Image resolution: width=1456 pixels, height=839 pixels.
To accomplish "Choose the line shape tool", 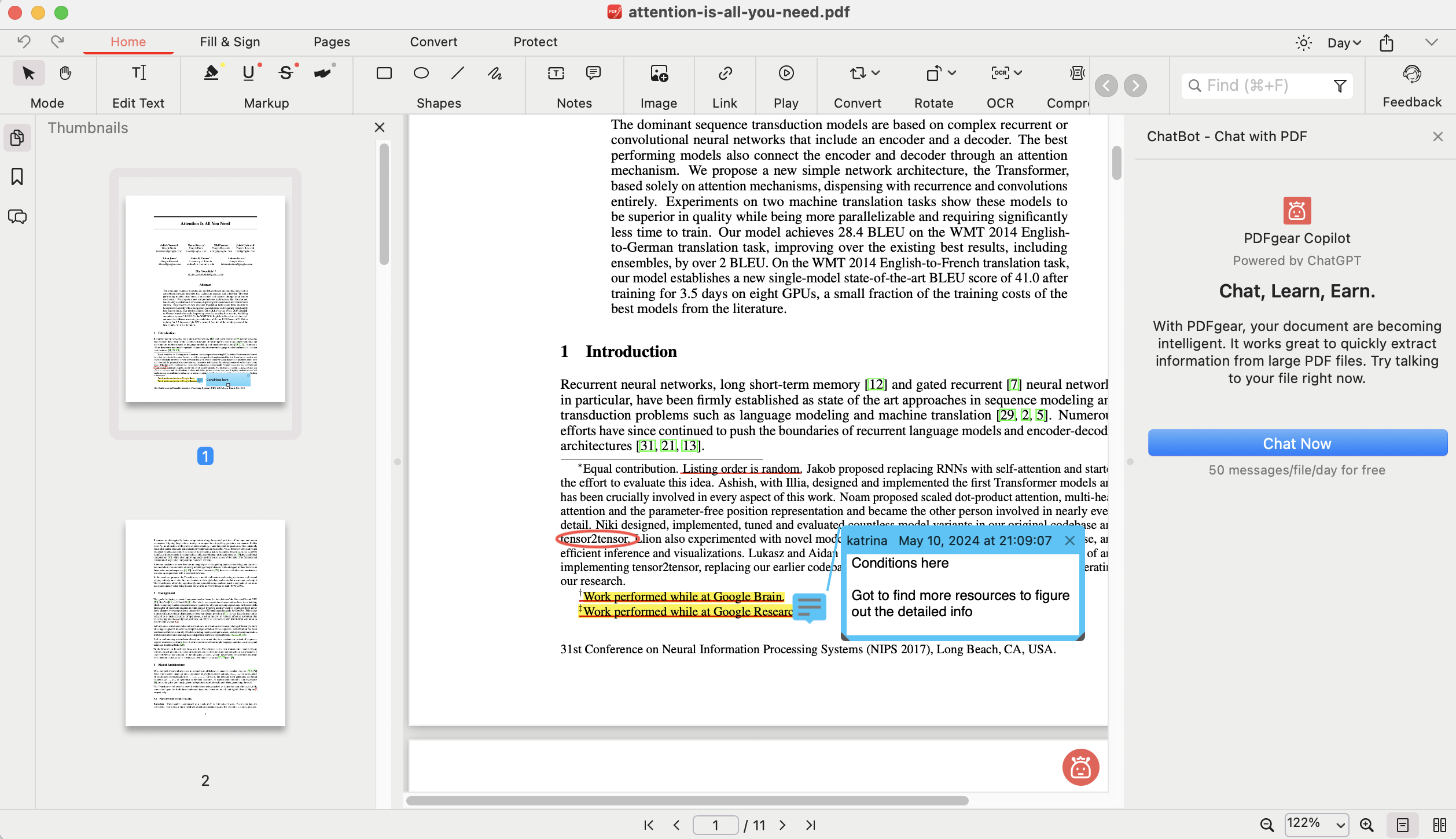I will [458, 73].
